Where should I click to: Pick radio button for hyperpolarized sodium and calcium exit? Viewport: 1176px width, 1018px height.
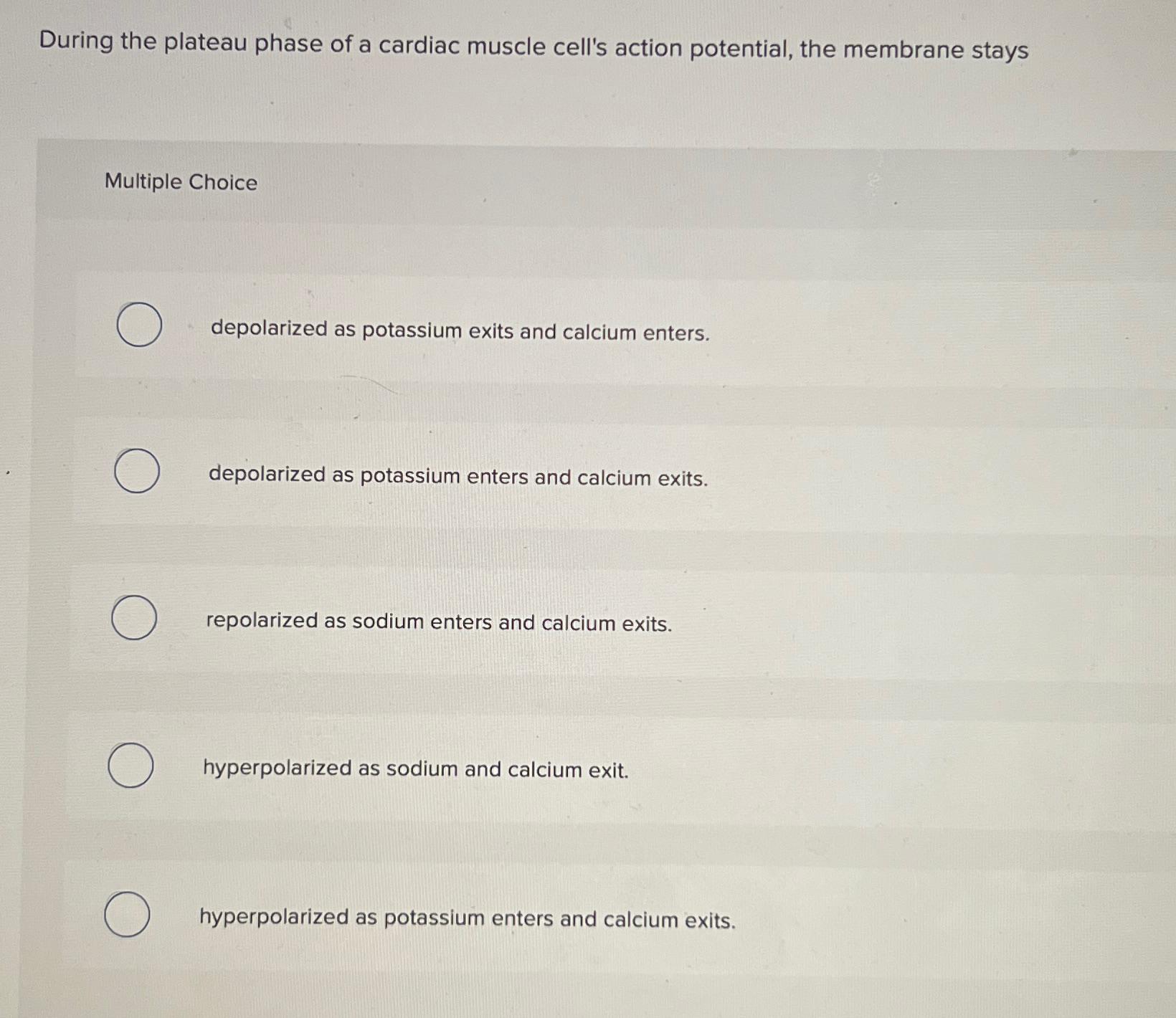[131, 766]
